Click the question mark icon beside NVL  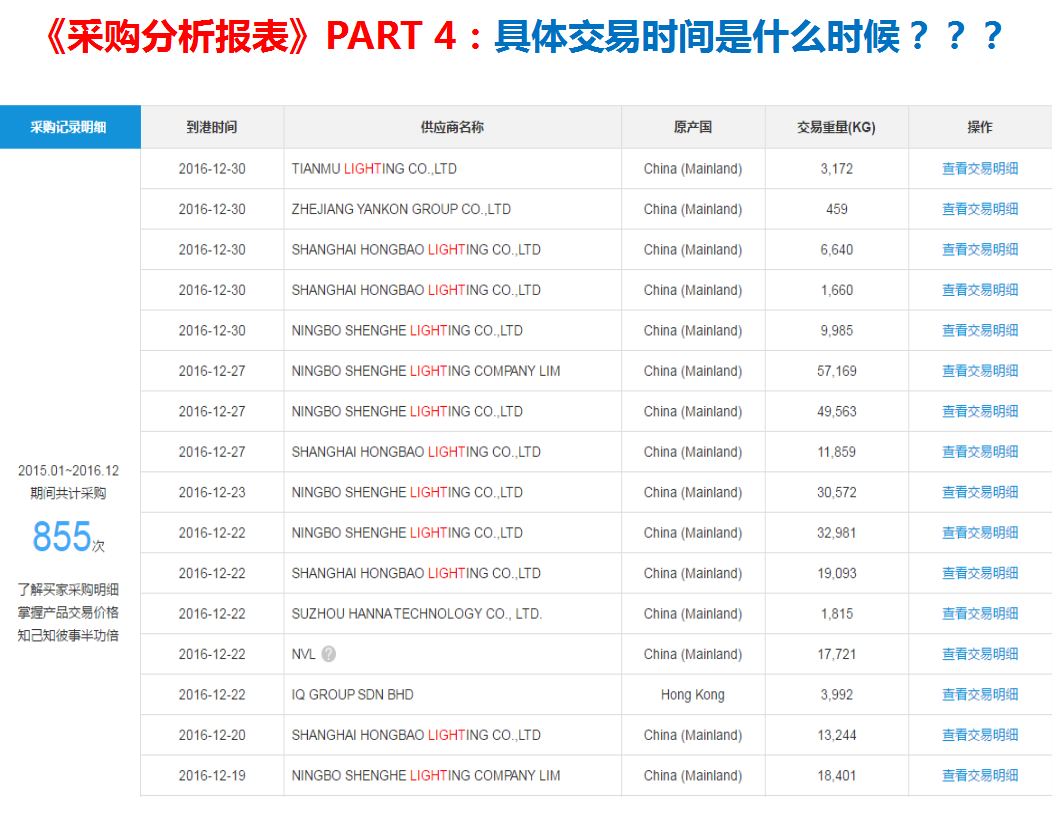click(329, 654)
